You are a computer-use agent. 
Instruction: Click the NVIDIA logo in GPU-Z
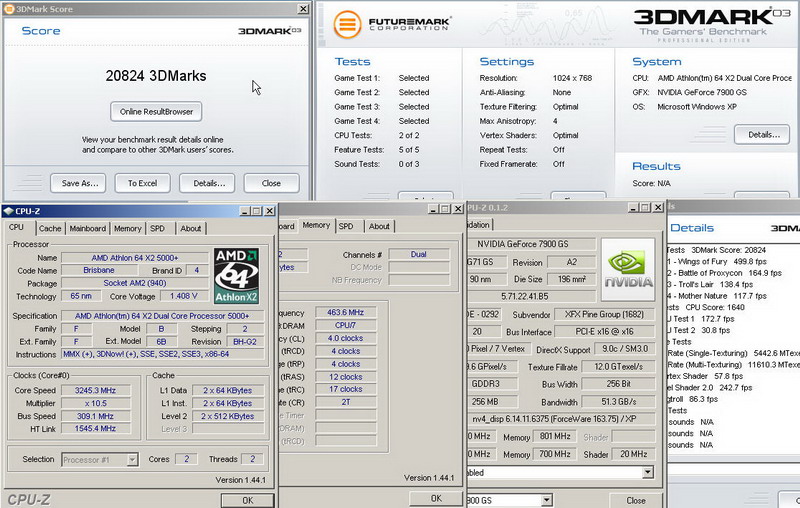628,269
